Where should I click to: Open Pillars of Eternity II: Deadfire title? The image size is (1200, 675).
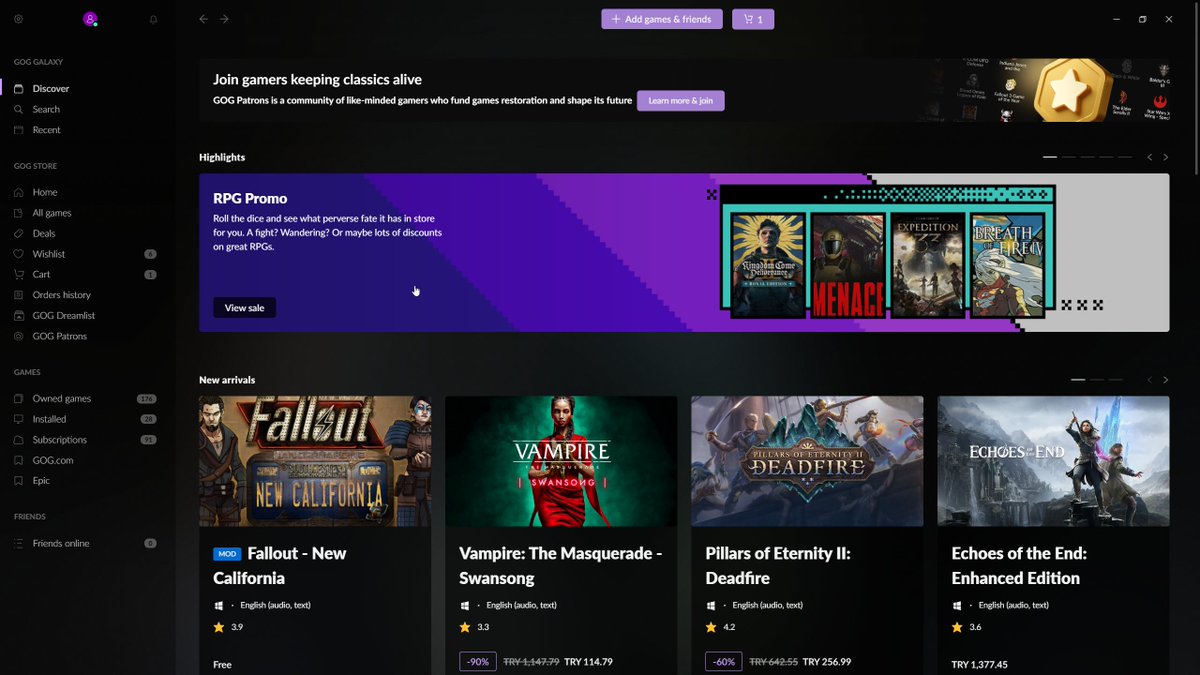pos(778,565)
